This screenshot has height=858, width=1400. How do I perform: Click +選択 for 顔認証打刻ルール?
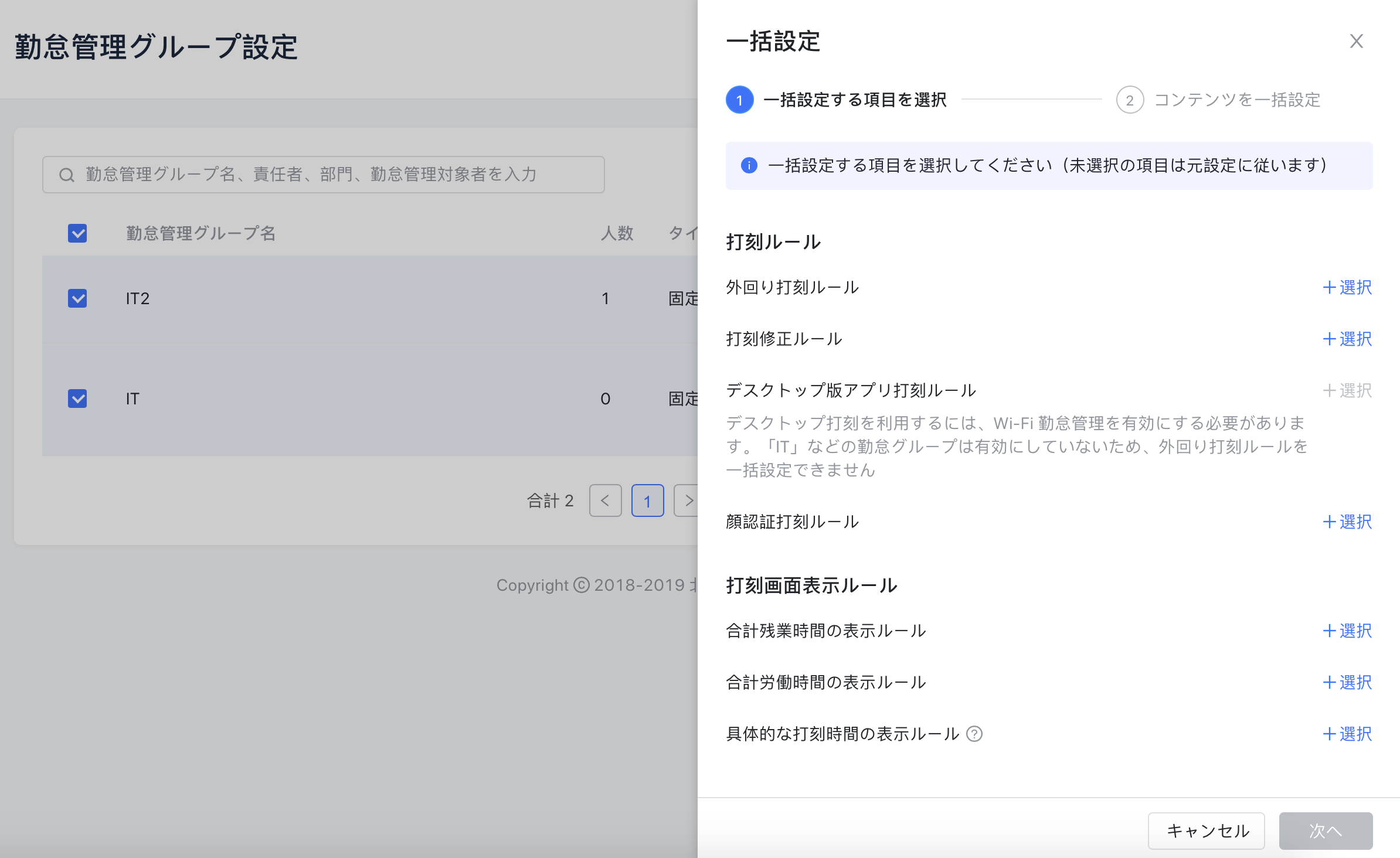pos(1347,522)
